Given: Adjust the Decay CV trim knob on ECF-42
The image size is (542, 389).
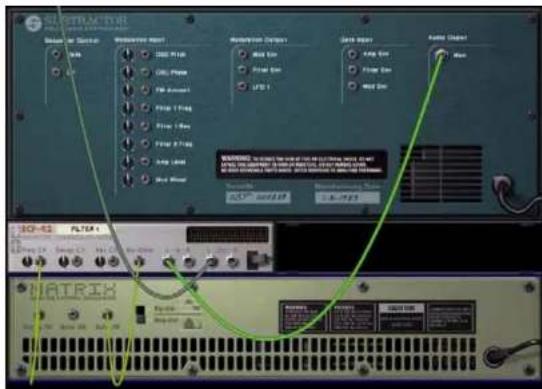Looking at the screenshot, I should 63,262.
